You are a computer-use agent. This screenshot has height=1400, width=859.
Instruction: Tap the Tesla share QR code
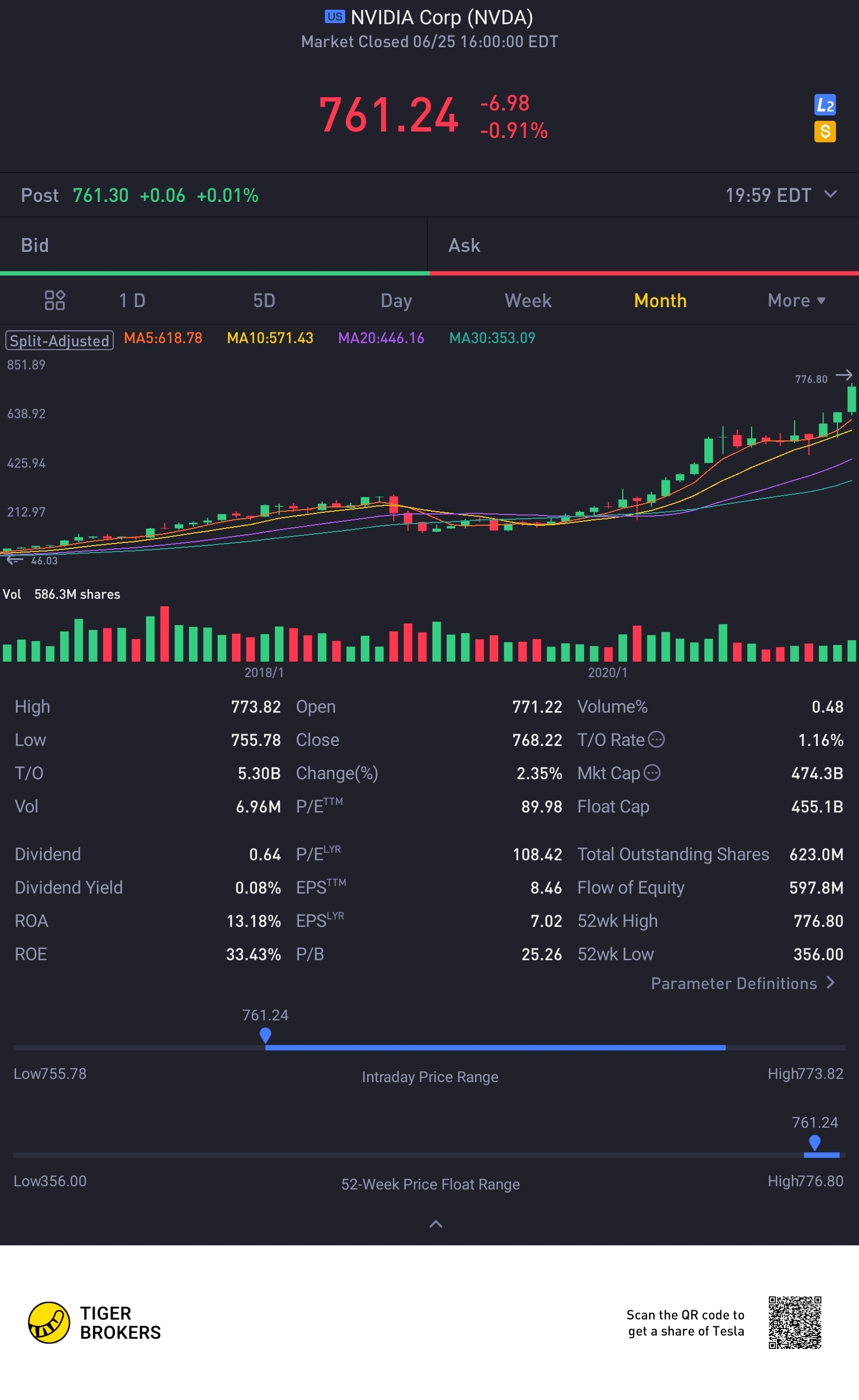pyautogui.click(x=795, y=1322)
